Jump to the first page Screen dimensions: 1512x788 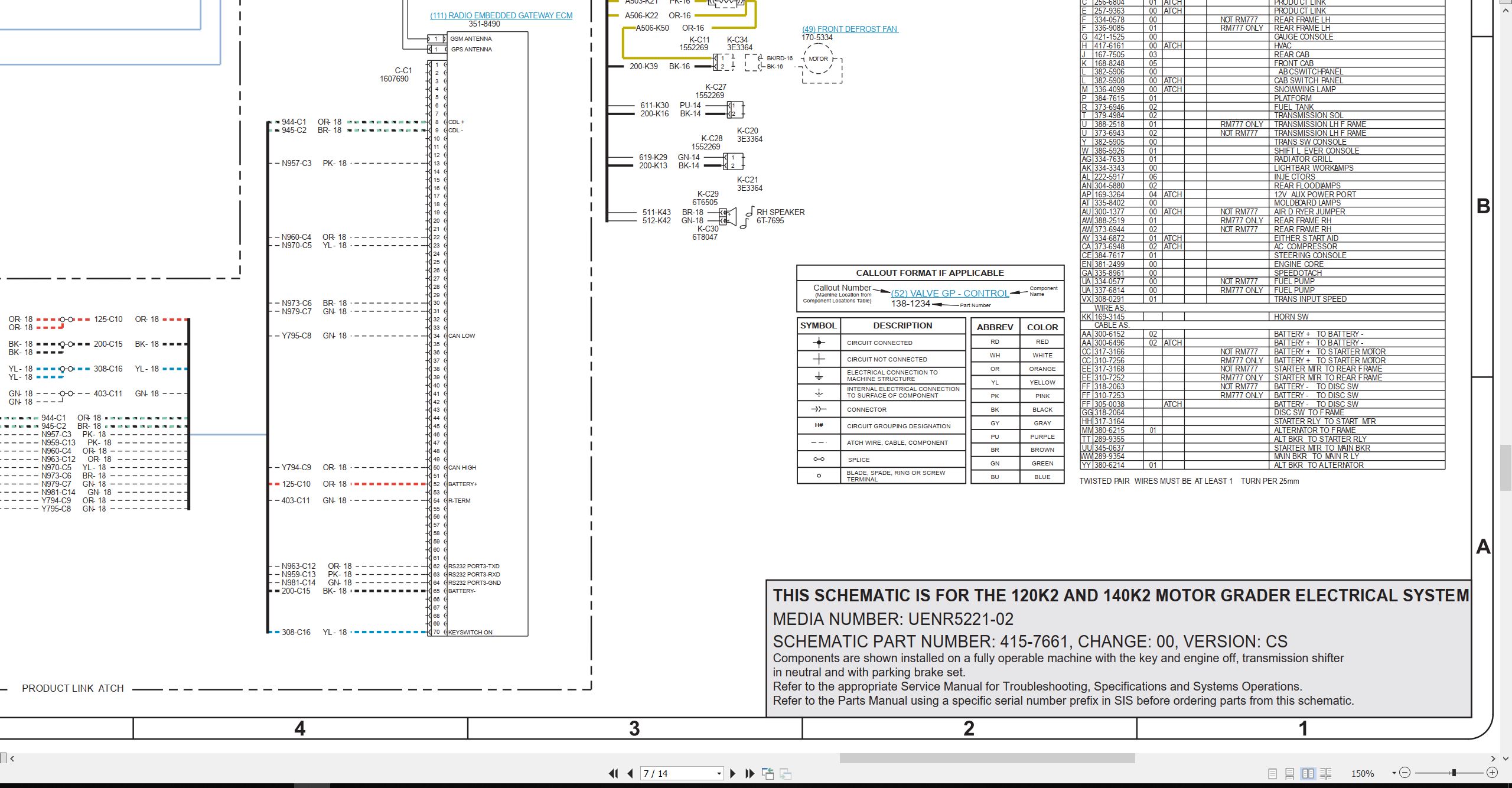(x=613, y=773)
